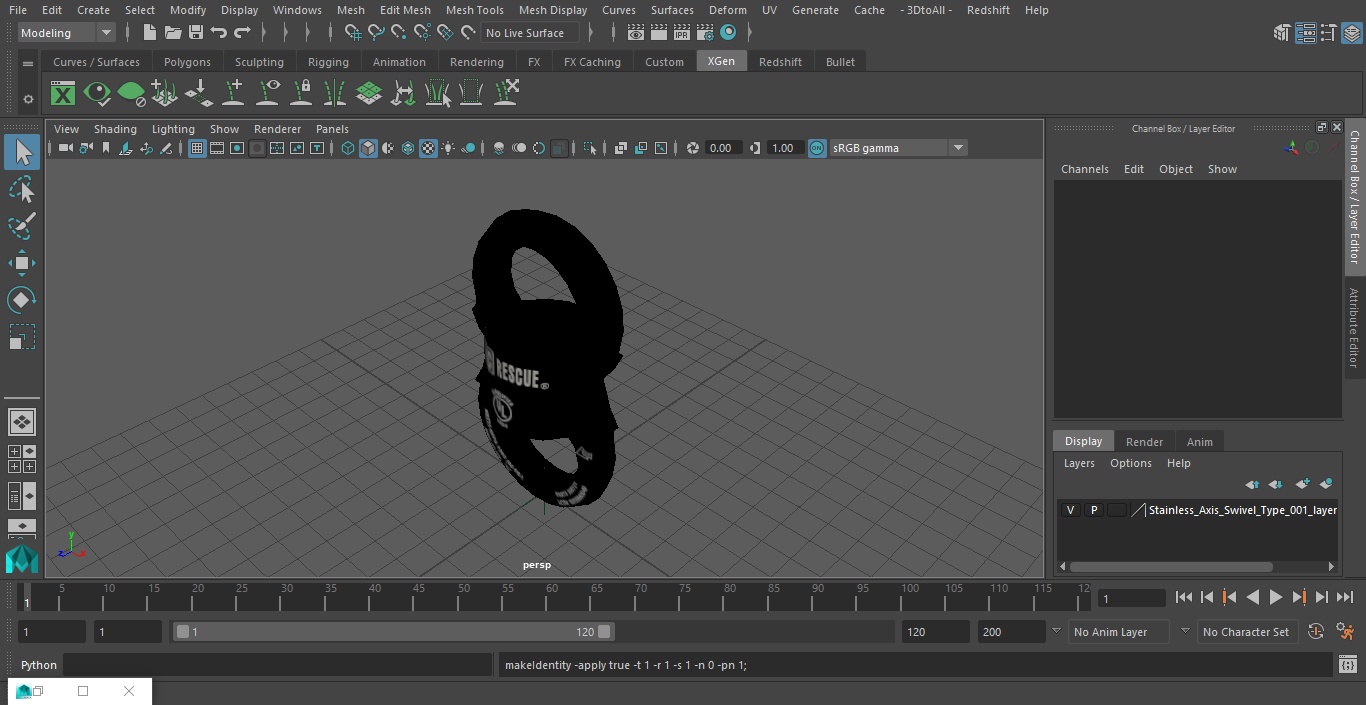The height and width of the screenshot is (705, 1366).
Task: Switch to the Rigging shelf tab
Action: 328,62
